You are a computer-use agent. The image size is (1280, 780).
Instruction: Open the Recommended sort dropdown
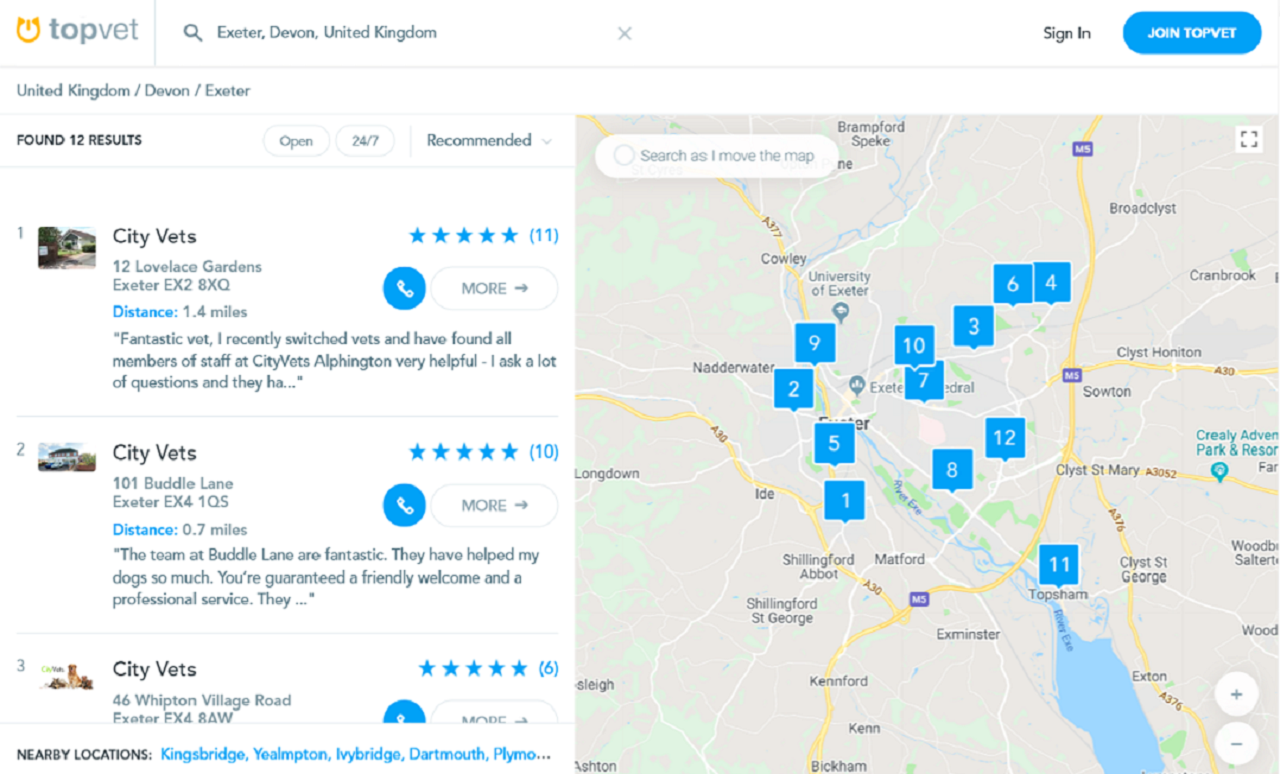pos(489,141)
